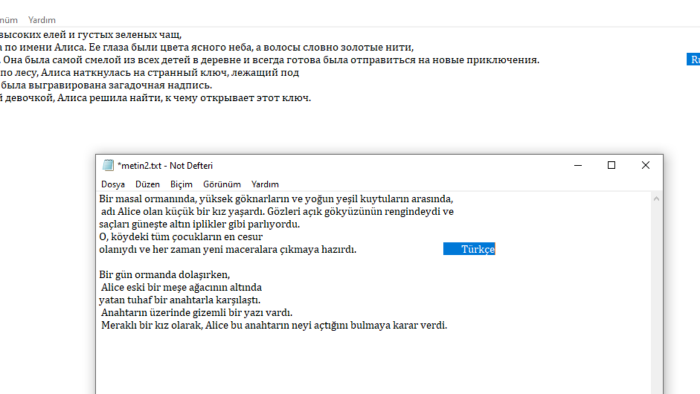Screen dimensions: 700x394
Task: Click the line starting 'Meraklı bir kız olarak'
Action: click(x=274, y=325)
